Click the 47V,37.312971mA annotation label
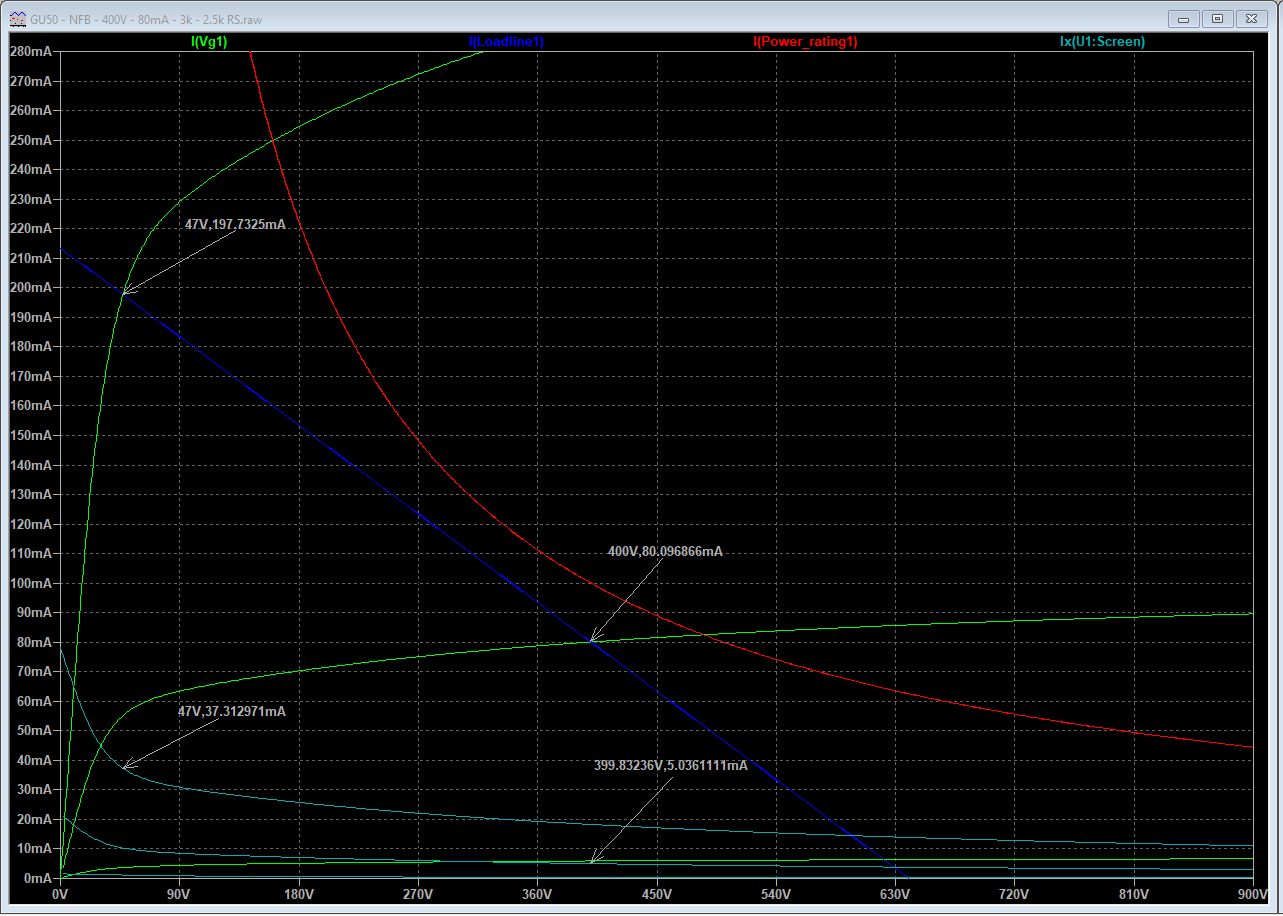 tap(231, 711)
